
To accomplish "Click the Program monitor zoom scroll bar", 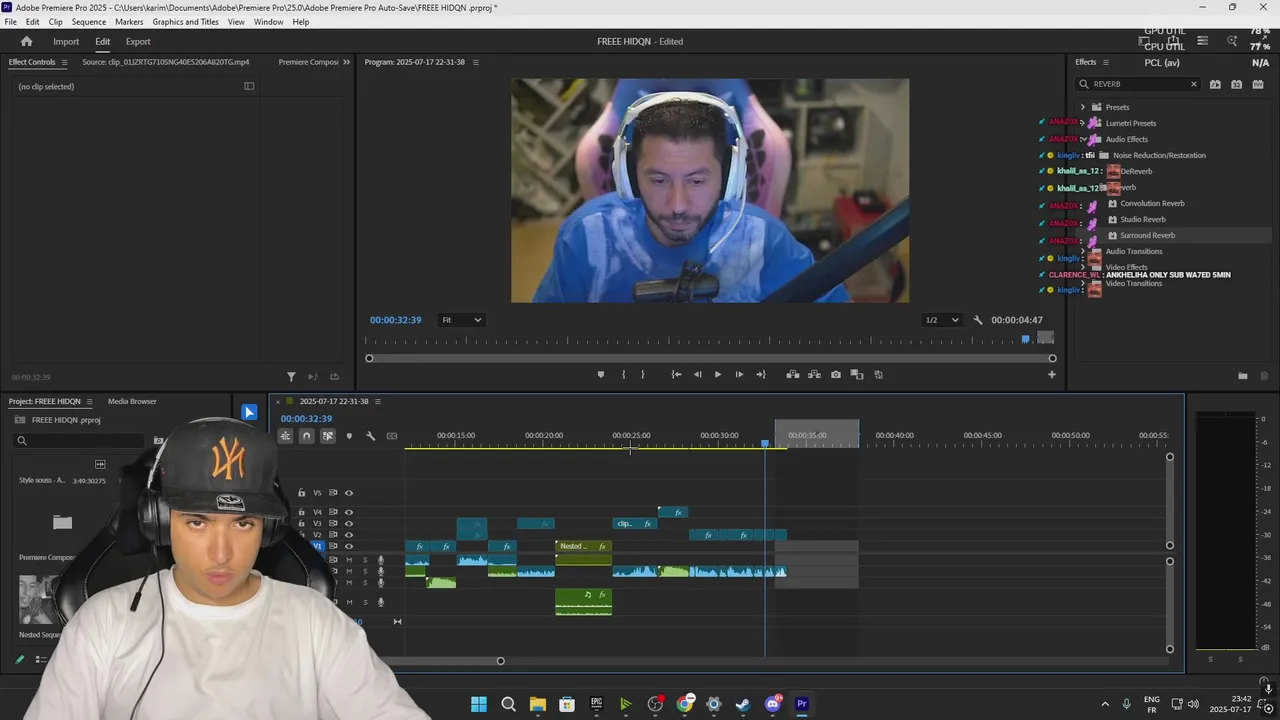I will 710,358.
